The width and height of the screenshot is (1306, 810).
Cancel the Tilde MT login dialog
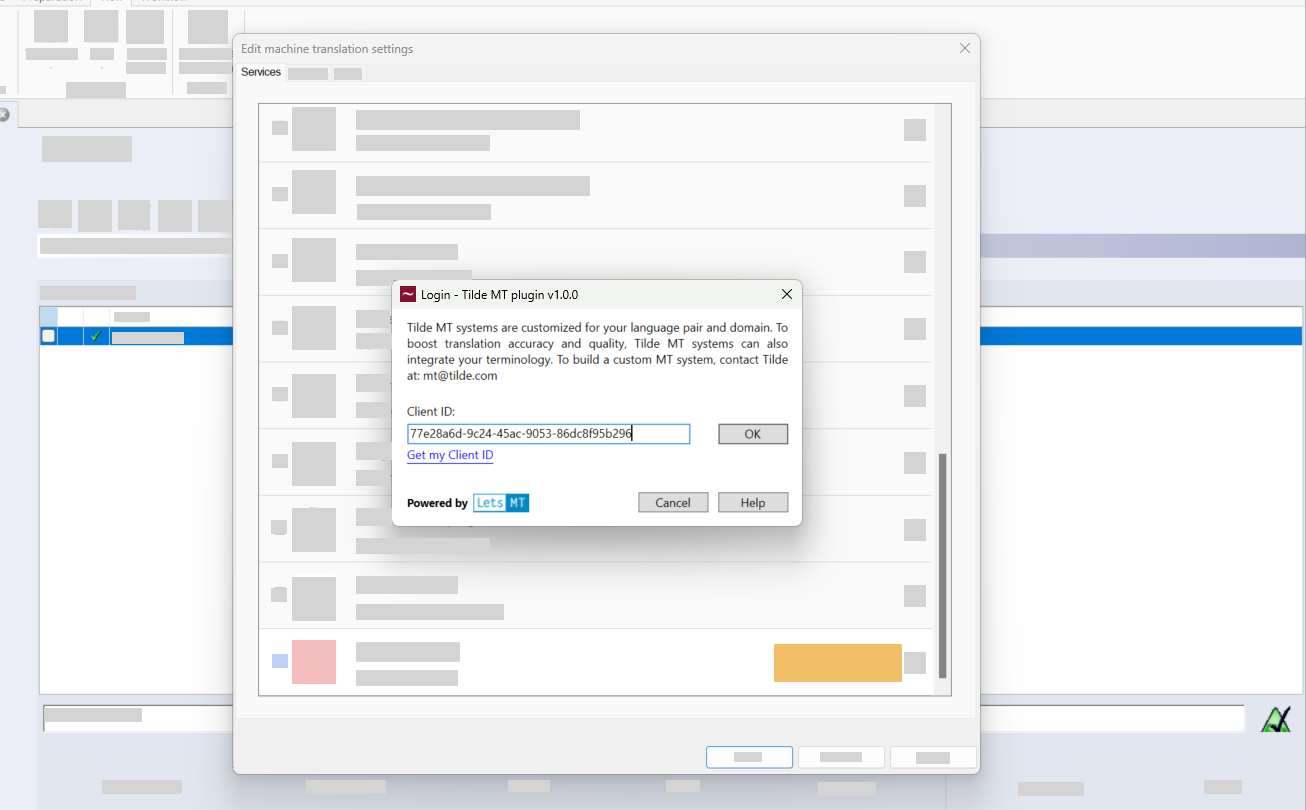pos(673,502)
